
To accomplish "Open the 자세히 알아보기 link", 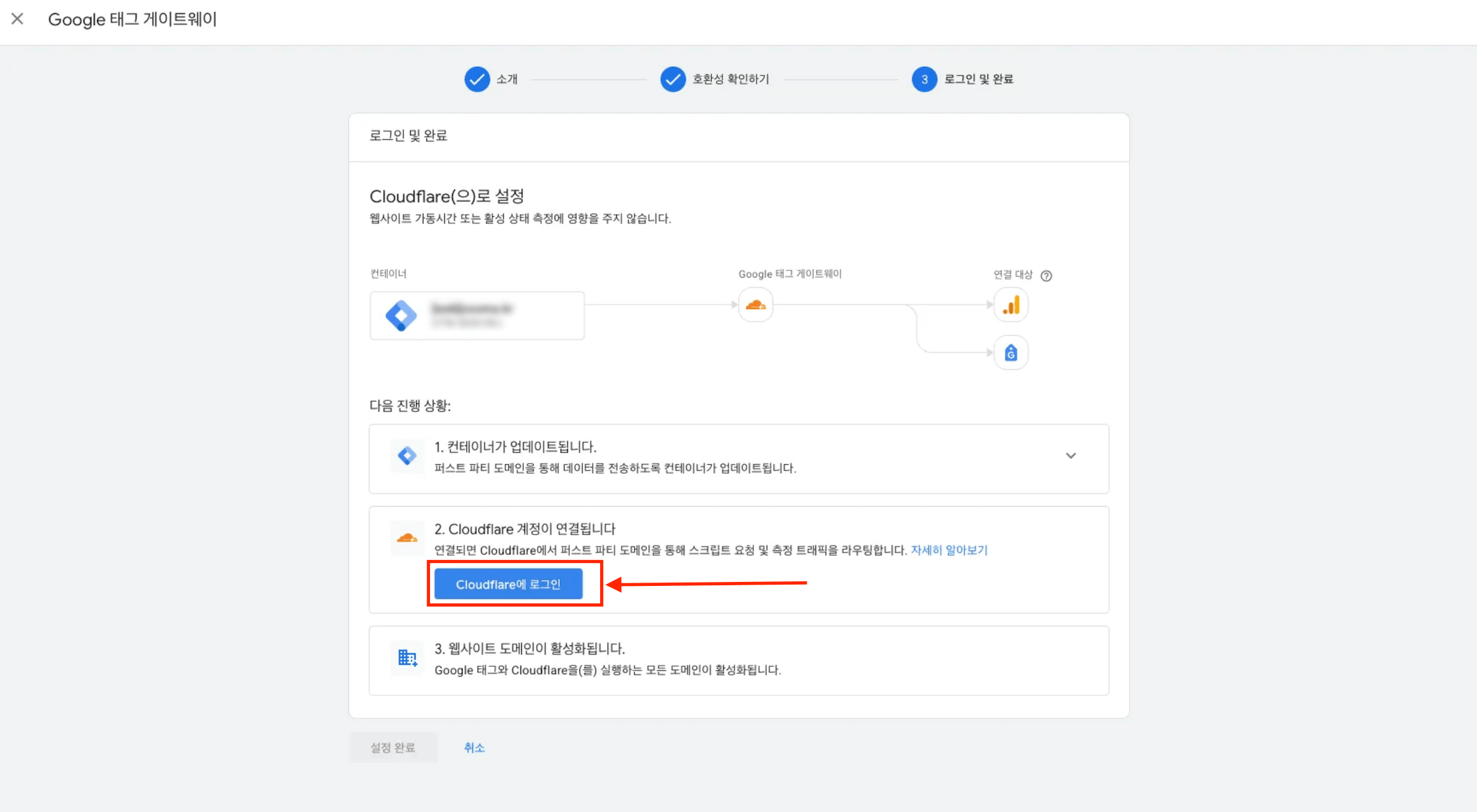I will [x=949, y=550].
